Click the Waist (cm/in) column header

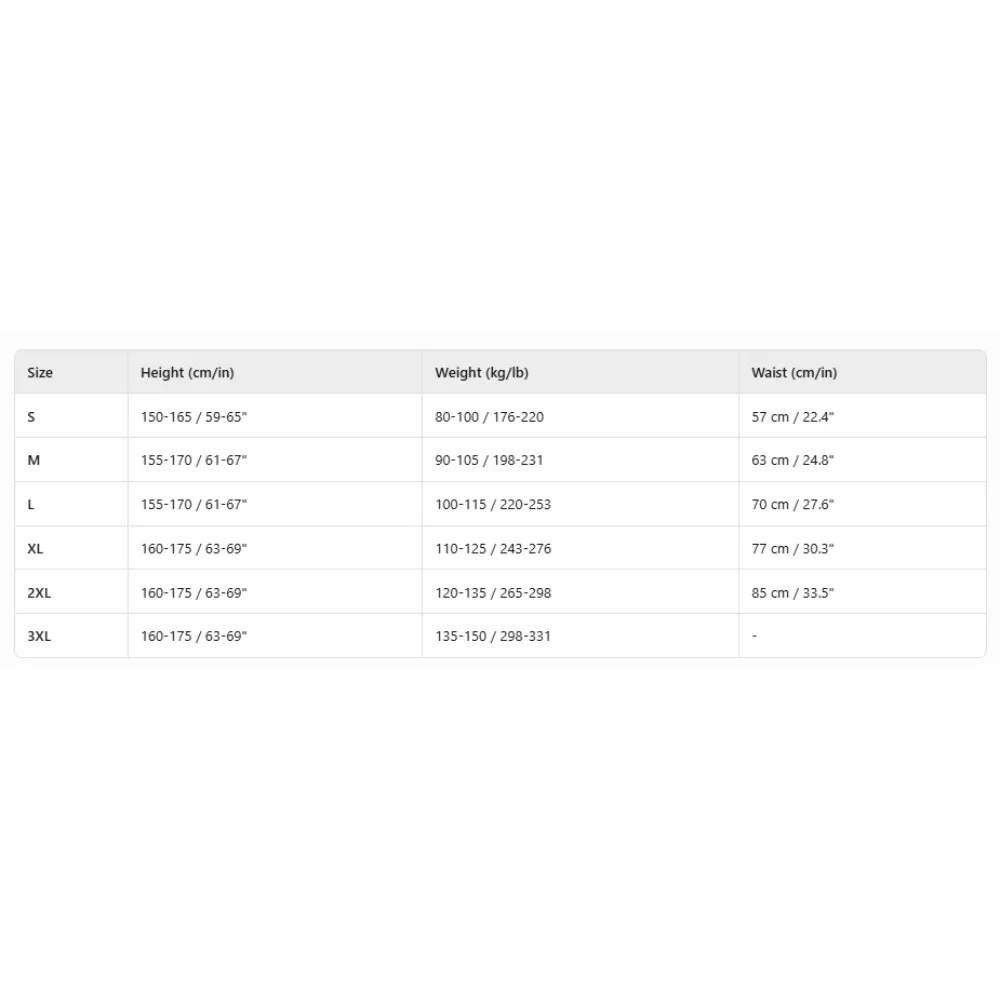794,373
